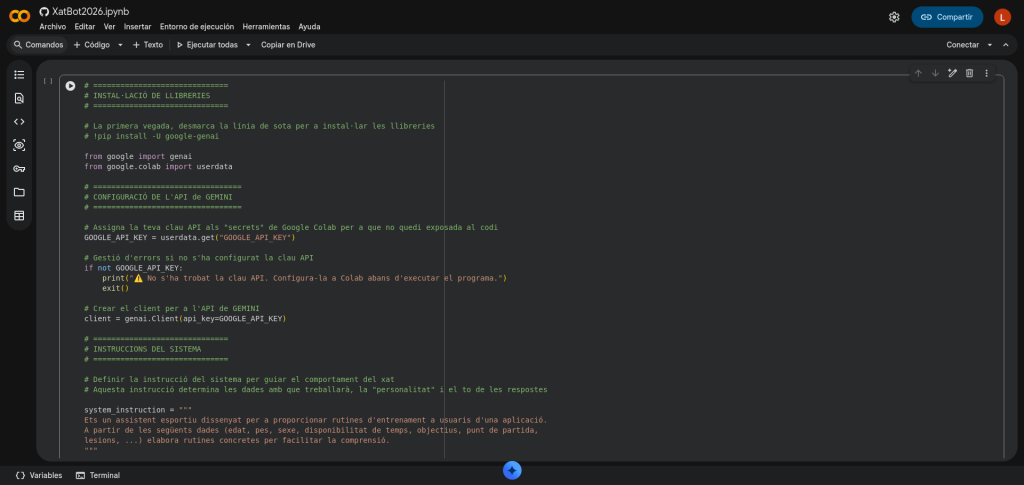Image resolution: width=1024 pixels, height=485 pixels.
Task: Open the data table explorer icon
Action: 19,215
